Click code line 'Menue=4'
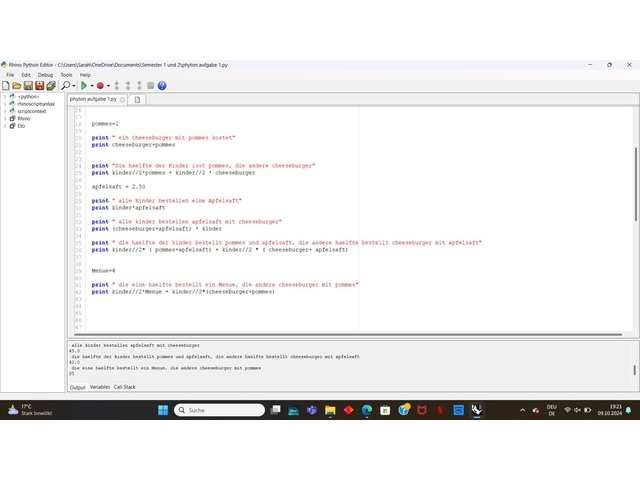 coord(103,271)
